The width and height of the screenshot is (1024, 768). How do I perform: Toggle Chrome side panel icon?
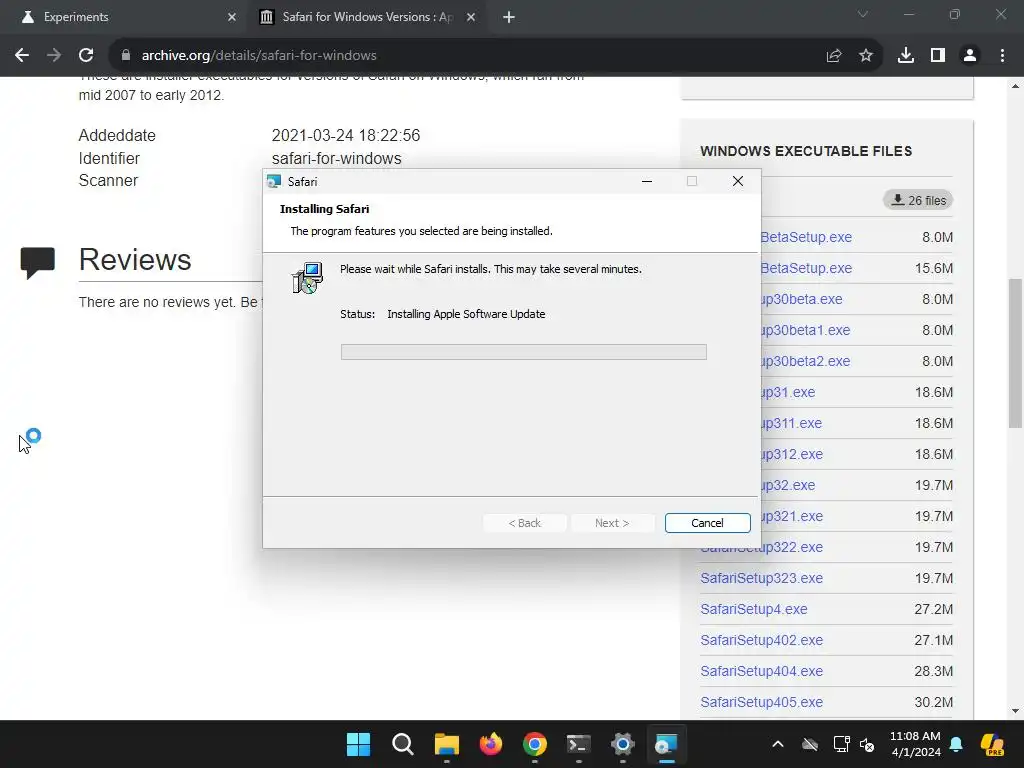[x=938, y=56]
